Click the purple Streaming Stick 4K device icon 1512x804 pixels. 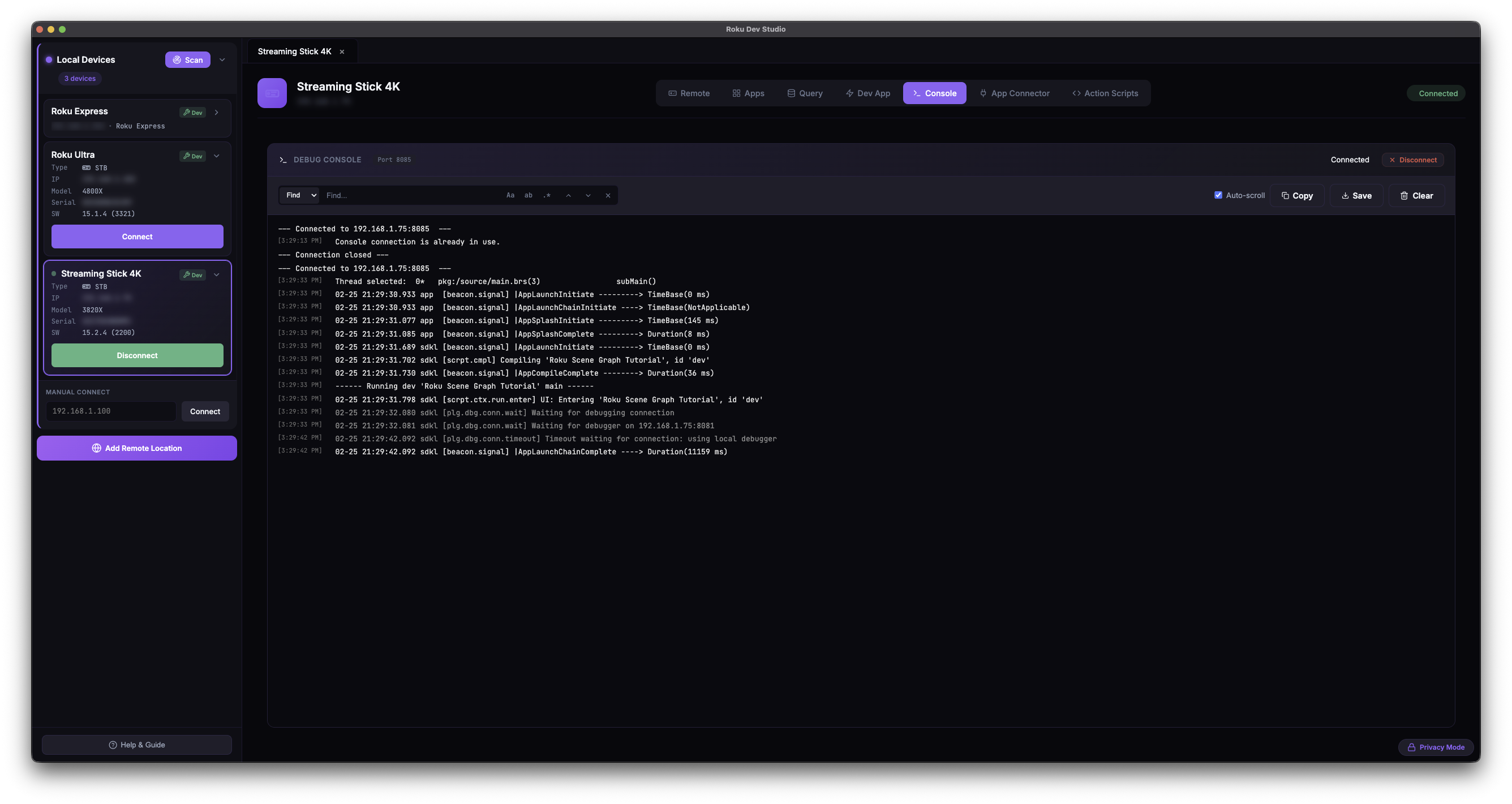(272, 93)
